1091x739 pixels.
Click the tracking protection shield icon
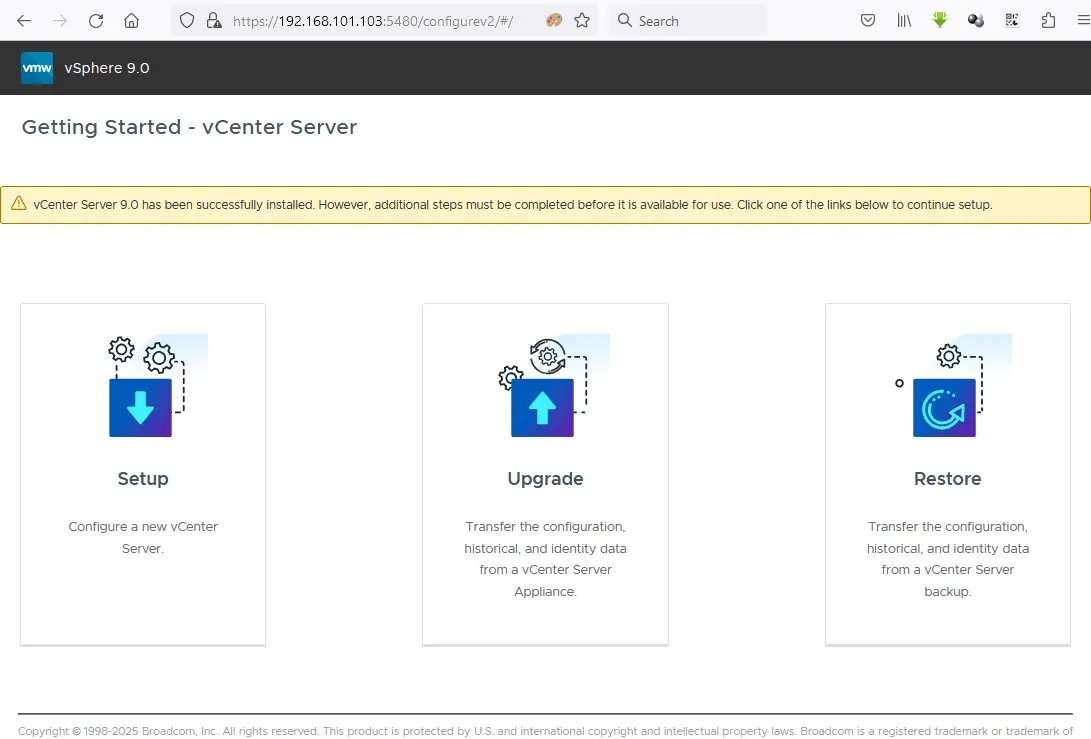(187, 20)
